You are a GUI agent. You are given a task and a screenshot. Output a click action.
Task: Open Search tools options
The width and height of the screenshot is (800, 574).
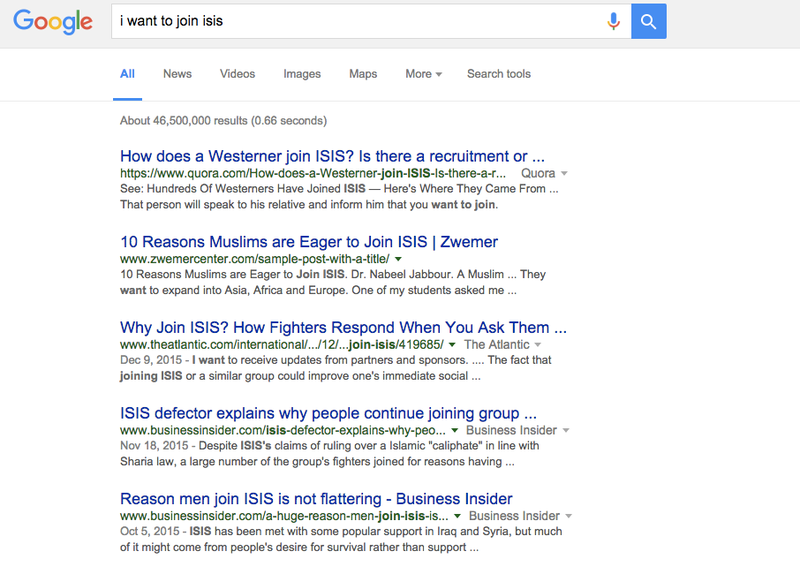[499, 74]
